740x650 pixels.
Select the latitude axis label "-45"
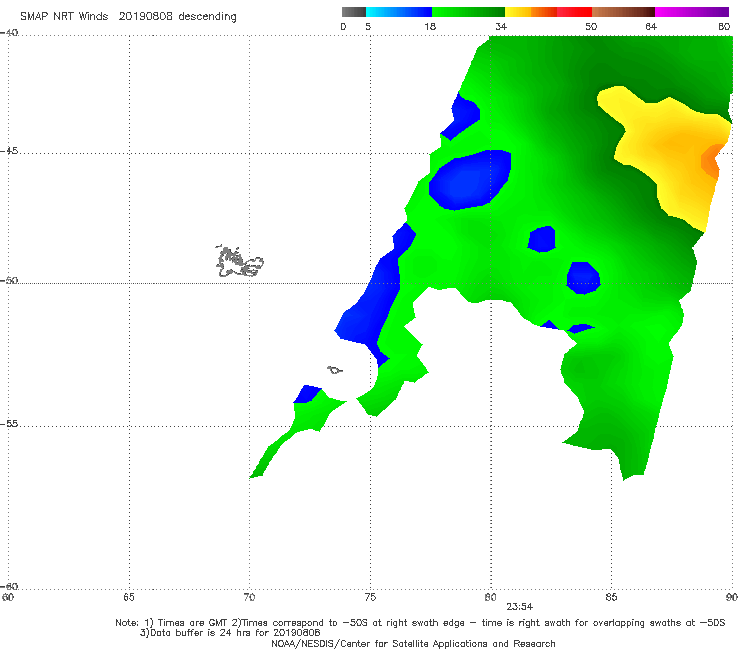[x=9, y=151]
